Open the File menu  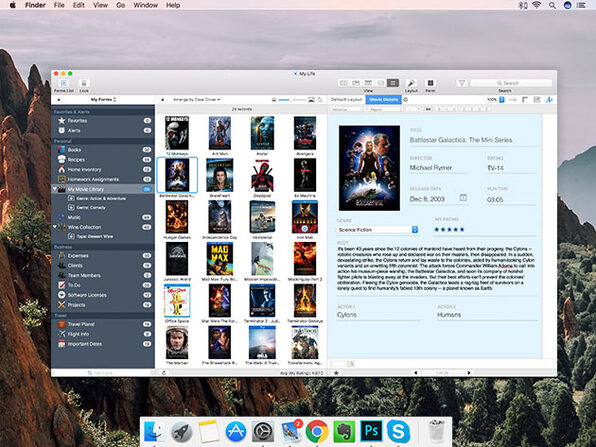[59, 5]
